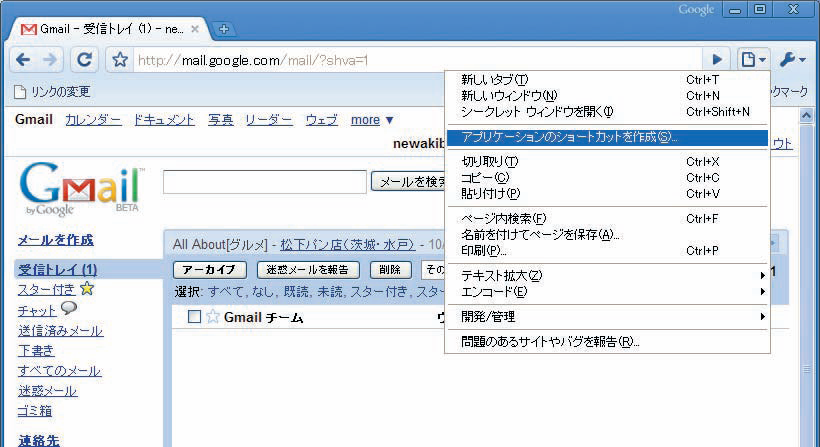This screenshot has width=820, height=447.
Task: Click the 迷惑メールを報告 button
Action: (308, 270)
